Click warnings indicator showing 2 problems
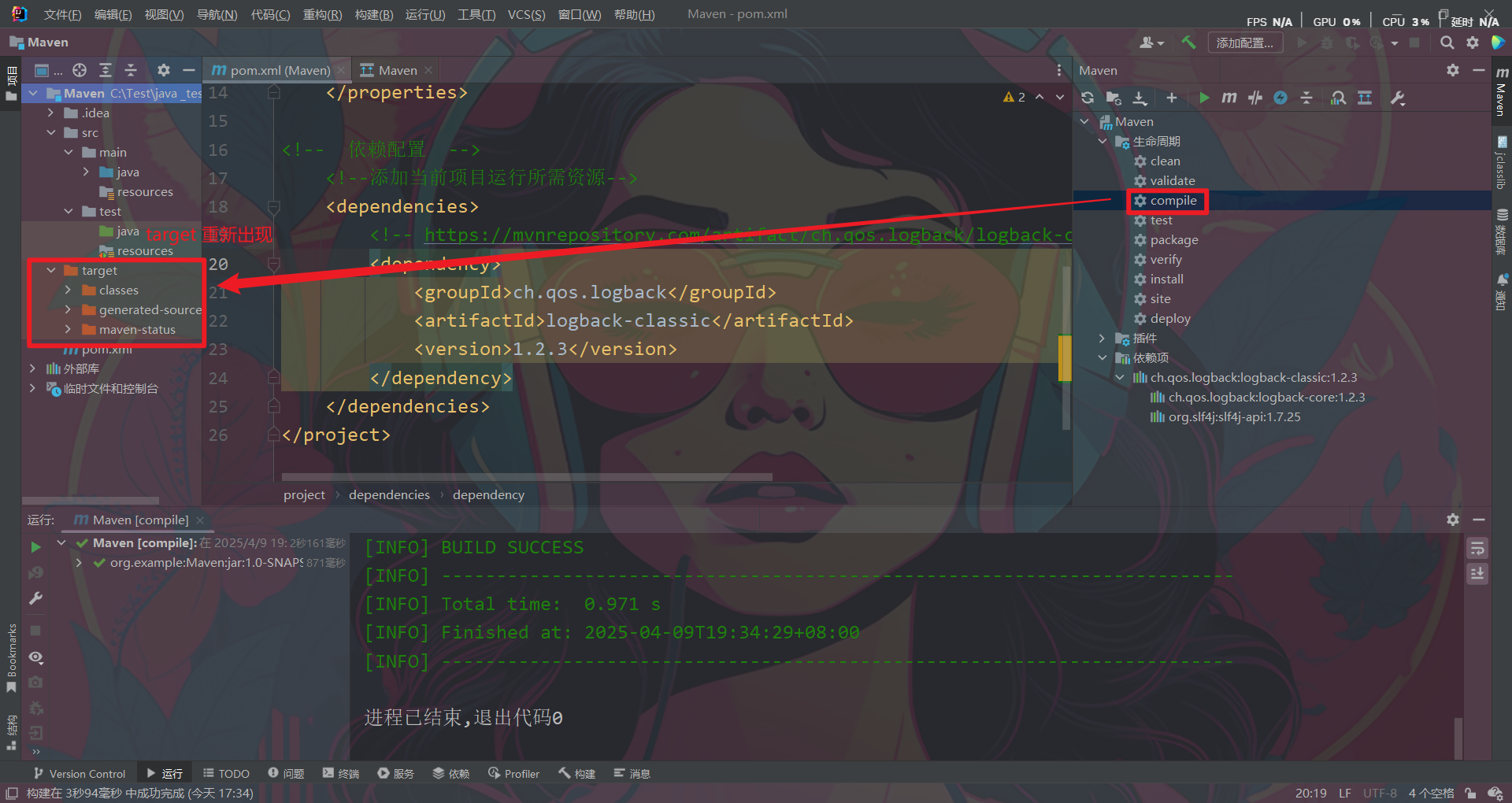Viewport: 1512px width, 803px height. pyautogui.click(x=1014, y=97)
